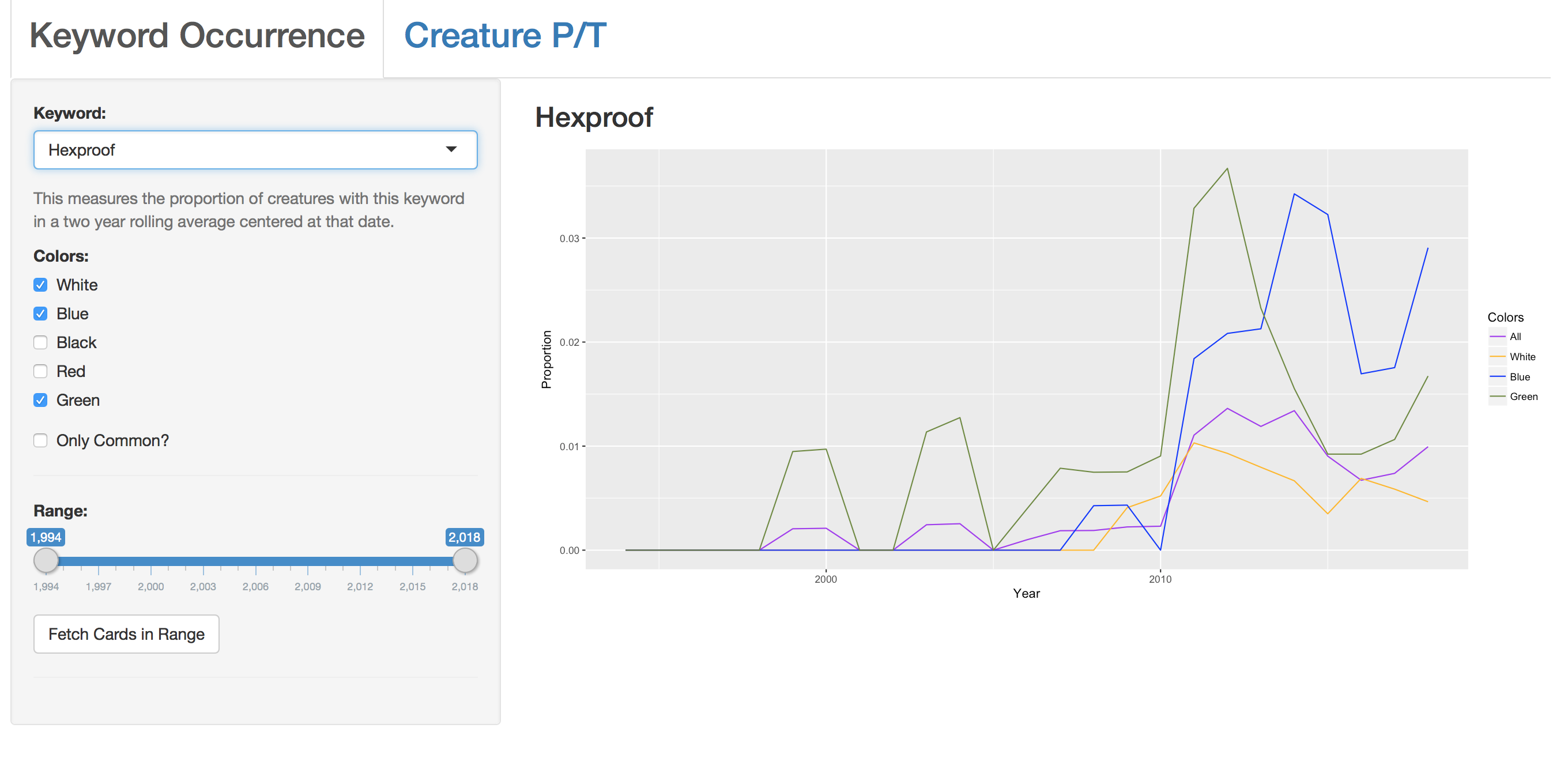Click the Keyword: field label

coord(69,113)
